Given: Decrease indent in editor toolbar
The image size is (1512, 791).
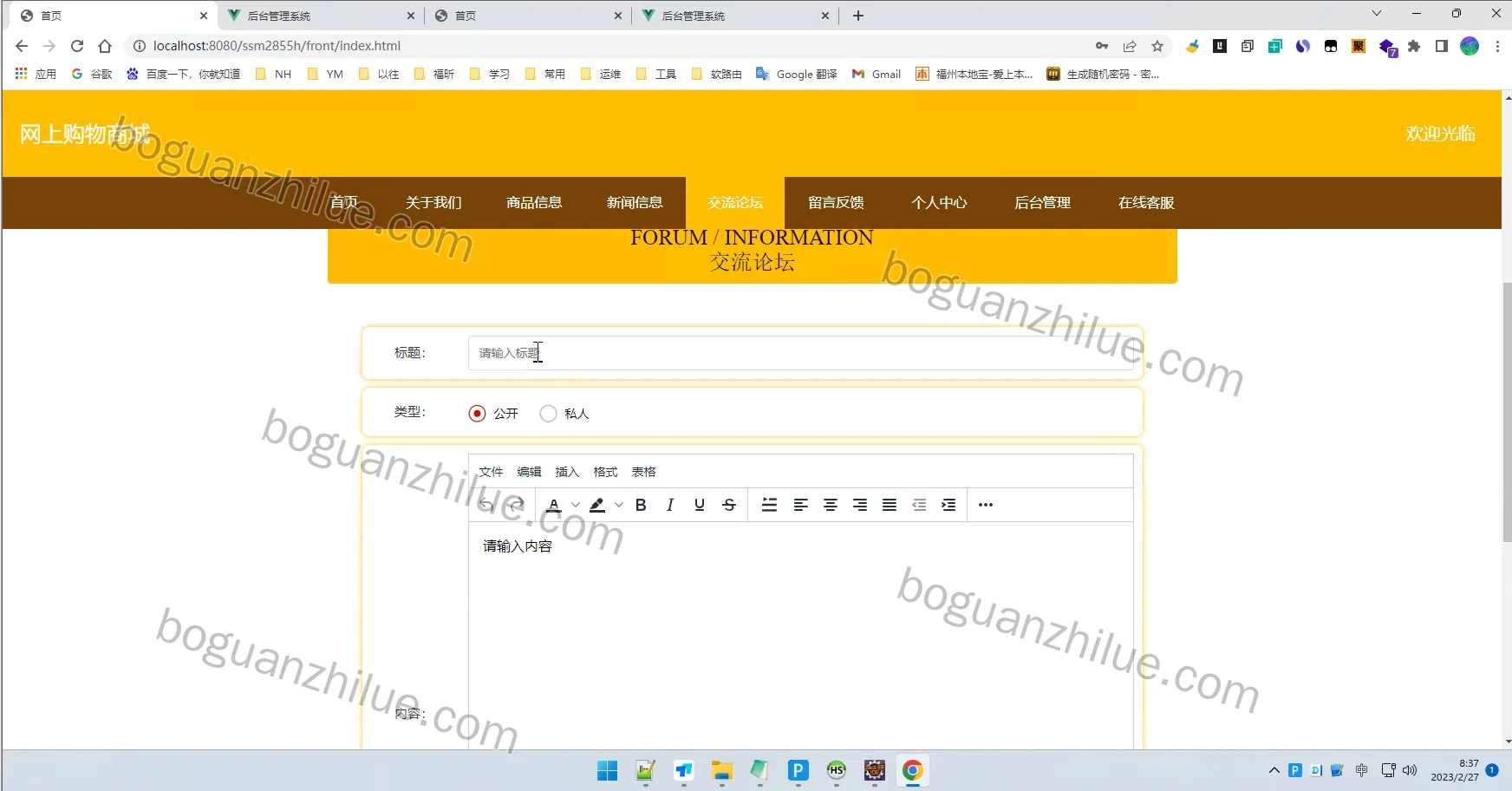Looking at the screenshot, I should [919, 505].
